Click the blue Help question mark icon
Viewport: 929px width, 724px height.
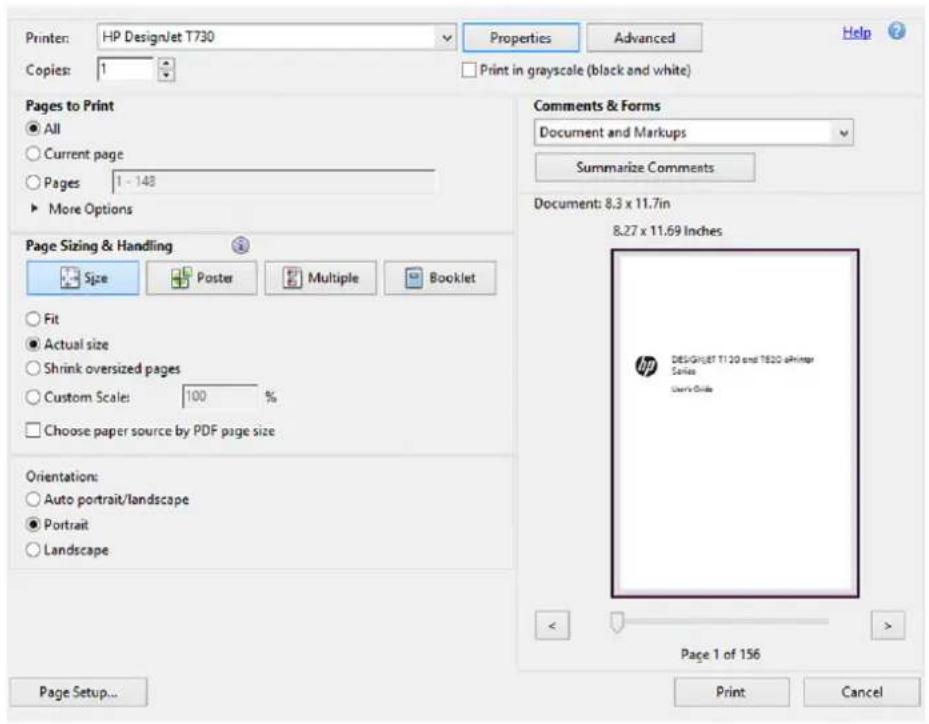(896, 31)
